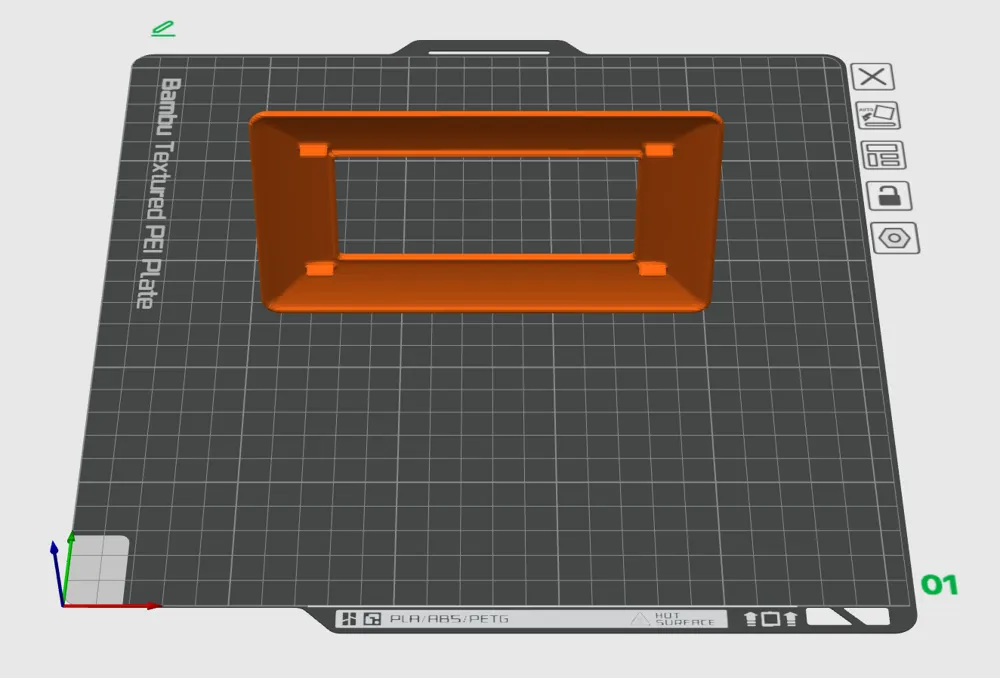The height and width of the screenshot is (678, 1000).
Task: Click the bottom-left orange mounting tab
Action: (320, 269)
